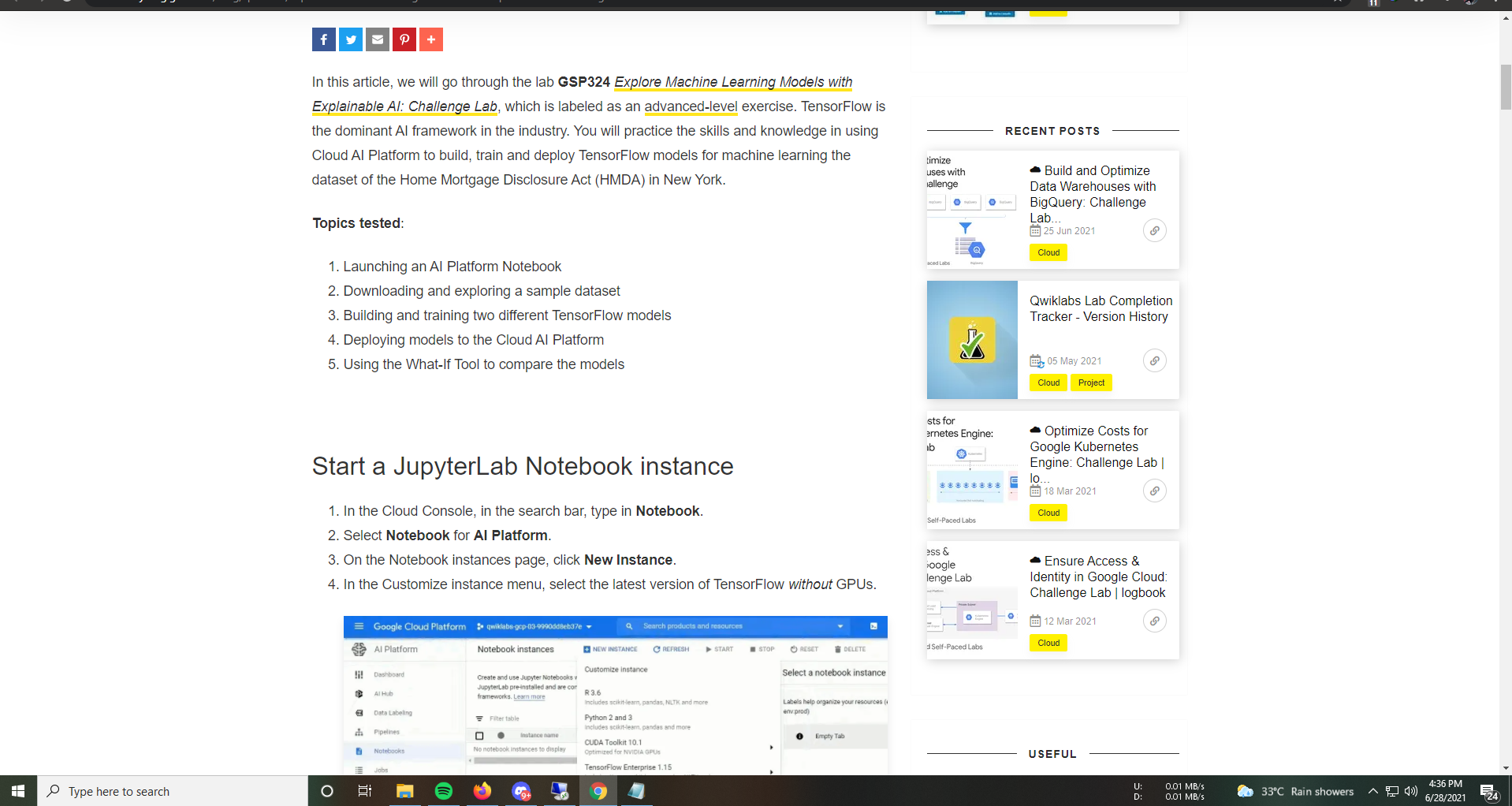Click scrollbar down arrow
The image size is (1512, 806).
1506,768
